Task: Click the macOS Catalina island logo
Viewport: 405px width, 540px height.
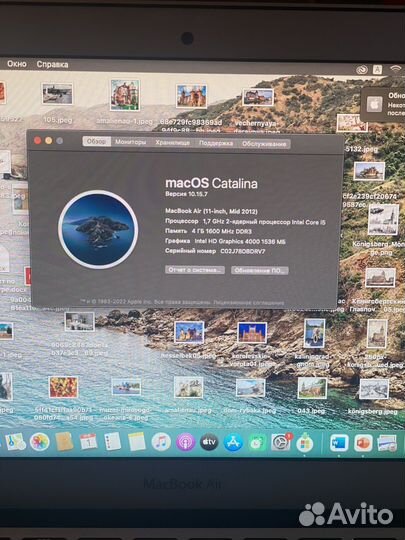Action: tap(98, 229)
